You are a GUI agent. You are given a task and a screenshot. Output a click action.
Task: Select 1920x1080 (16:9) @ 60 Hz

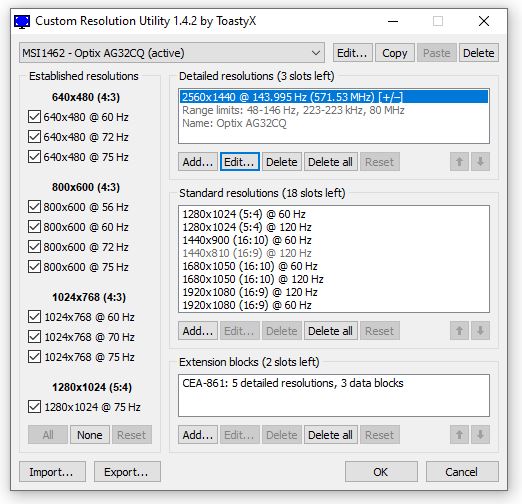(334, 305)
